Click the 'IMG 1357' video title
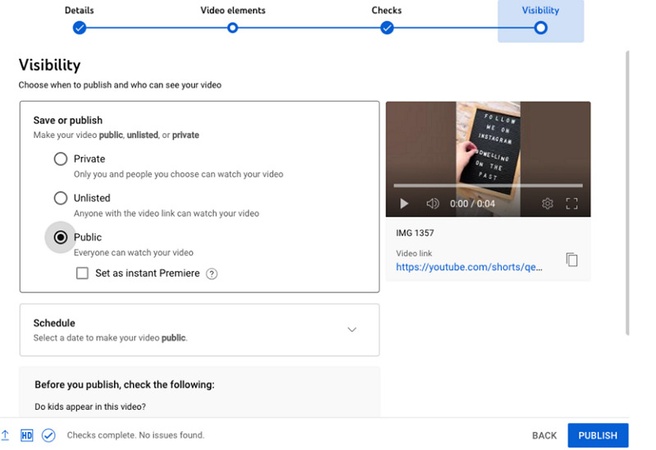The width and height of the screenshot is (656, 450). 415,233
